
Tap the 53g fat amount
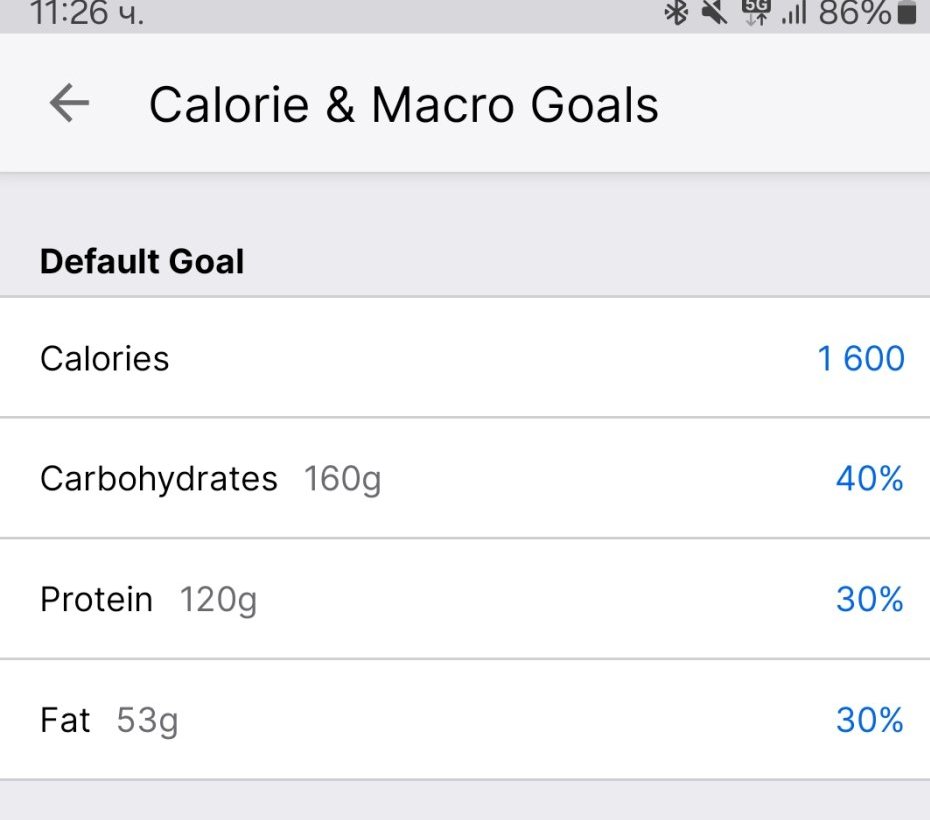click(147, 720)
